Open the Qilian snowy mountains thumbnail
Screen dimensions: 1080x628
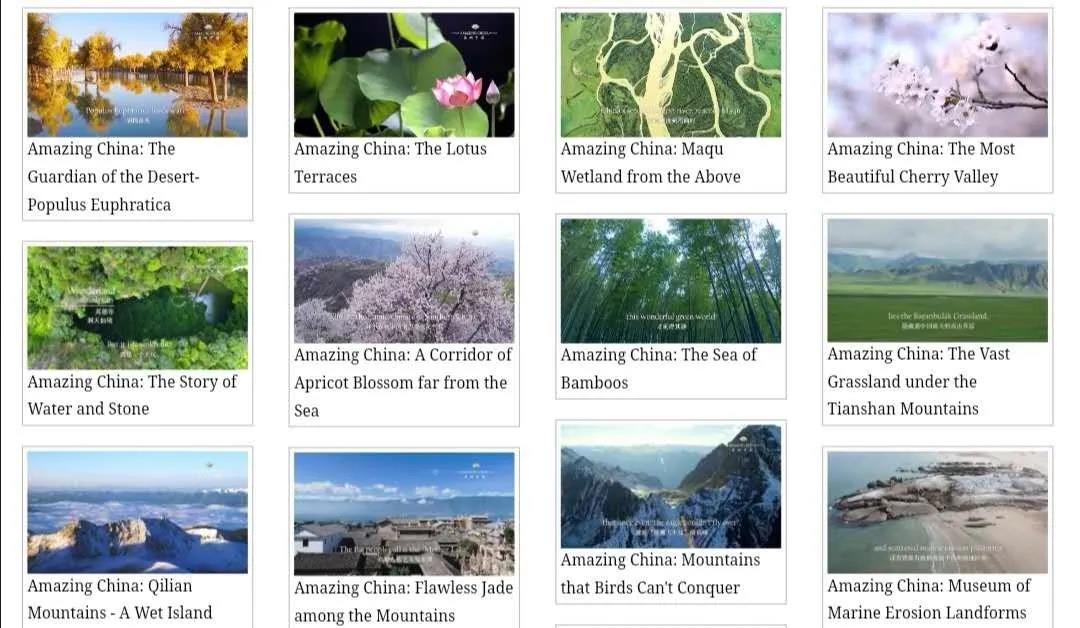[137, 512]
